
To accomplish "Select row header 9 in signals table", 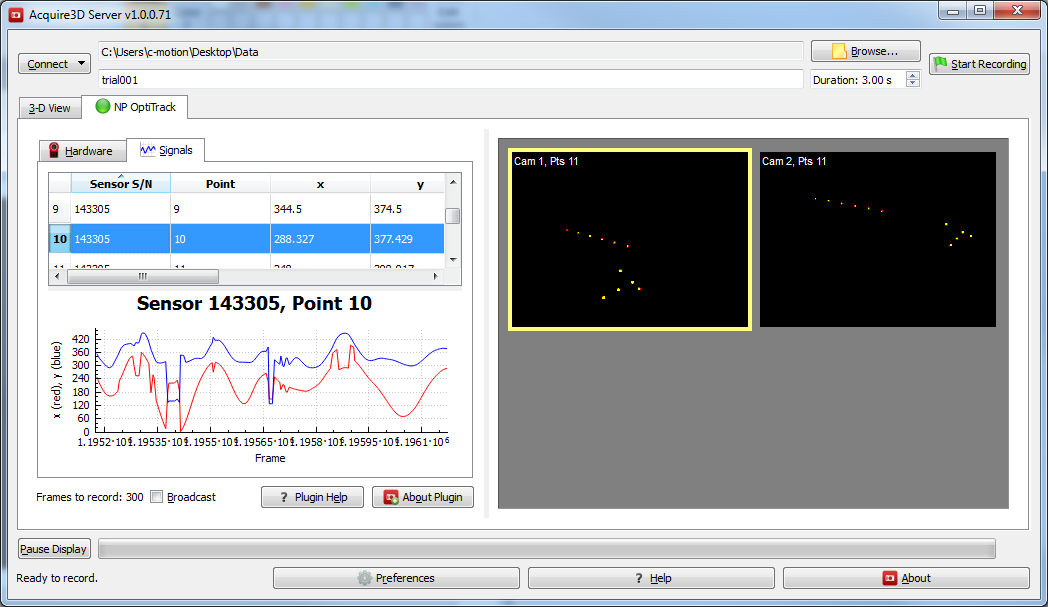I will (x=59, y=209).
